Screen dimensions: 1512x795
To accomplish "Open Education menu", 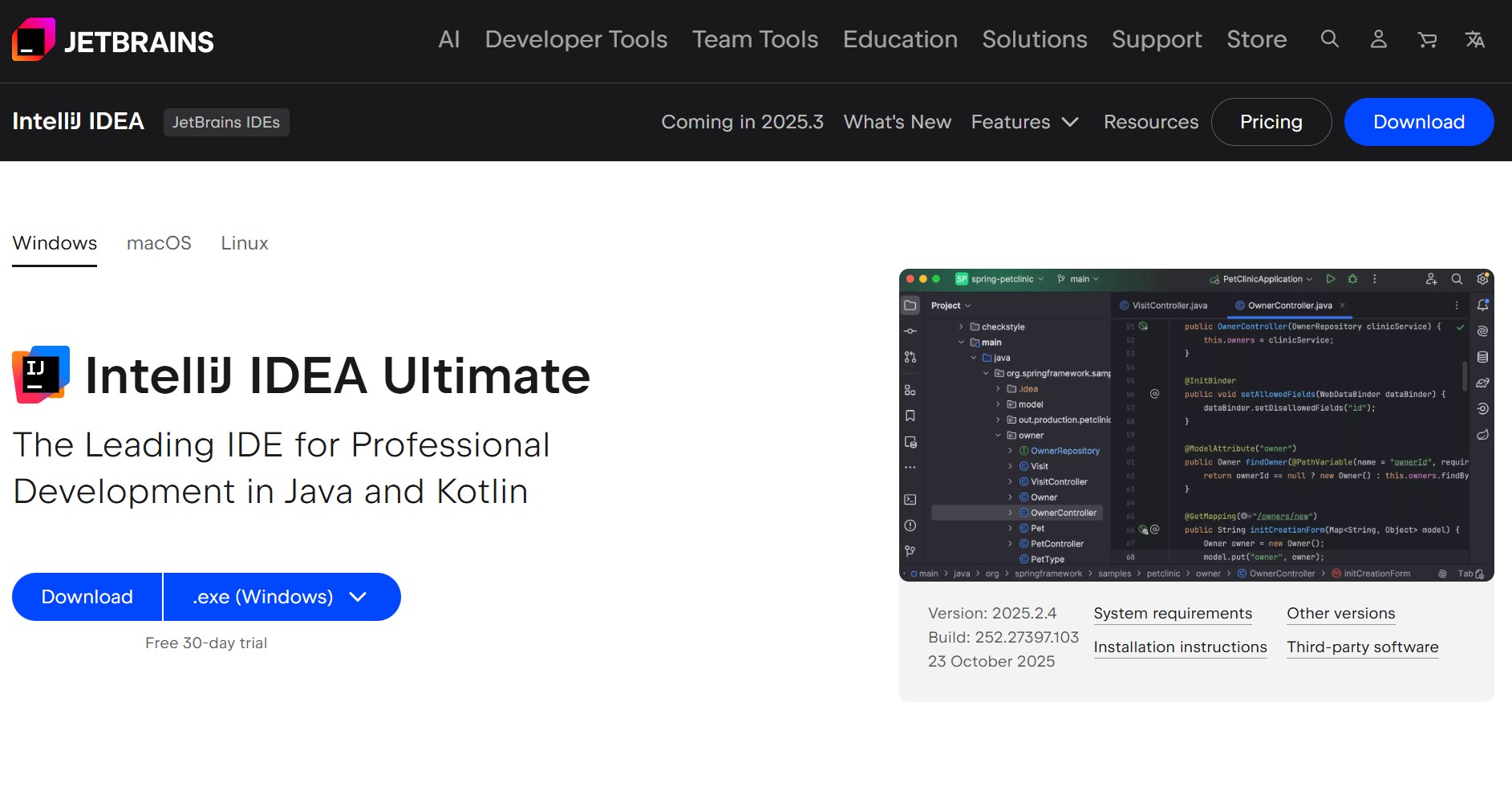I will click(x=900, y=39).
